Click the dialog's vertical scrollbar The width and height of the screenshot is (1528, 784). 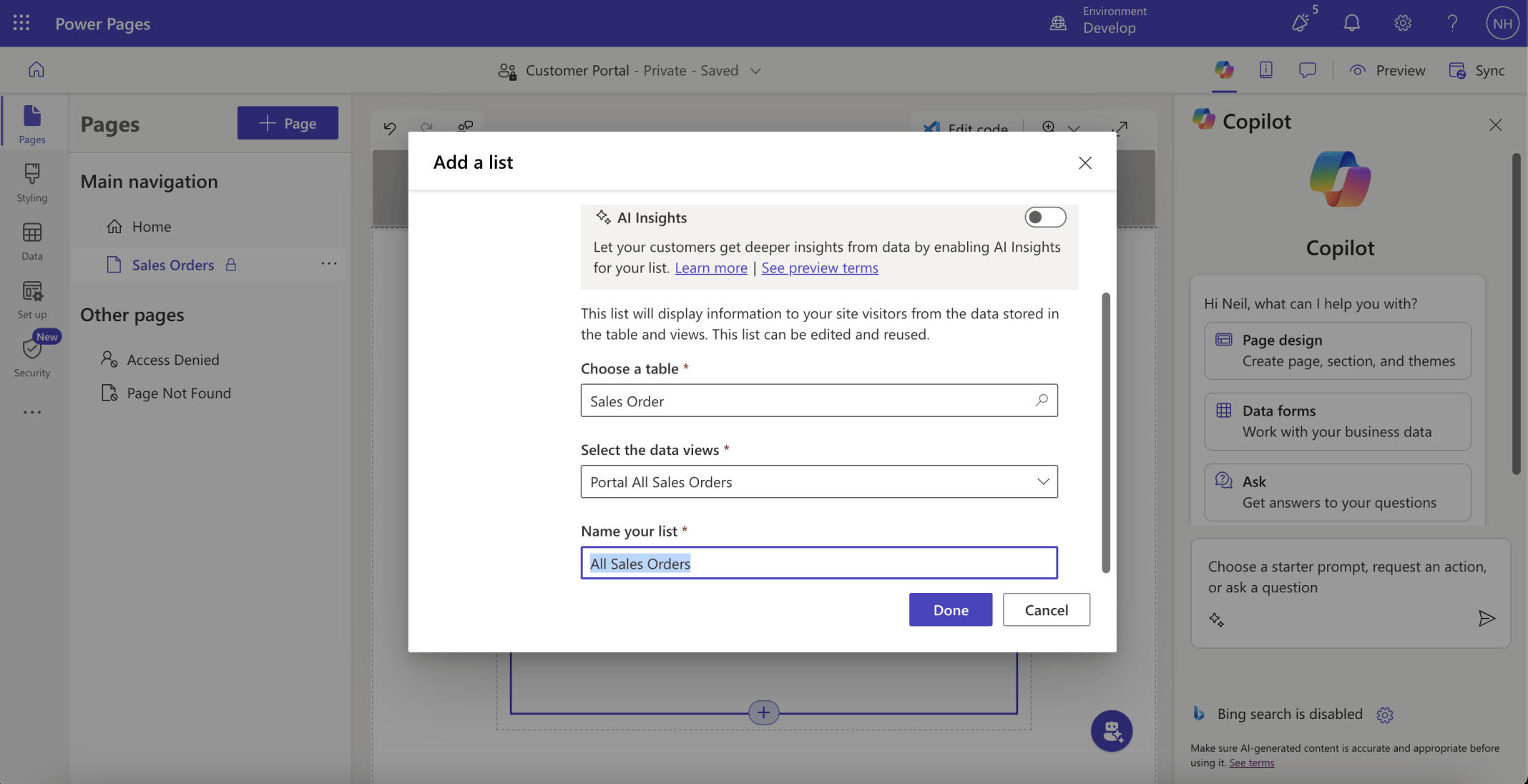pyautogui.click(x=1106, y=432)
